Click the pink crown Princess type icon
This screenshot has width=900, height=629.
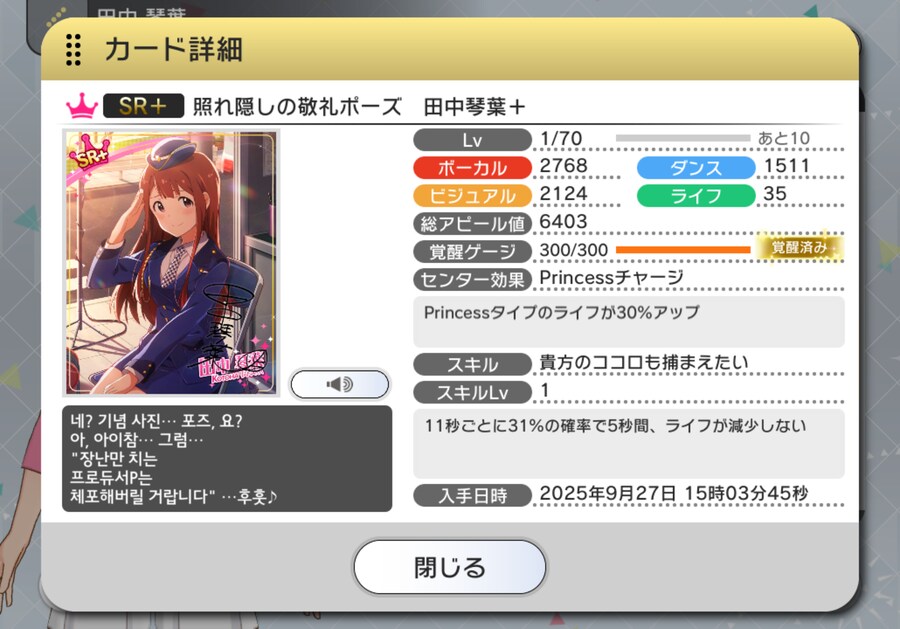82,106
